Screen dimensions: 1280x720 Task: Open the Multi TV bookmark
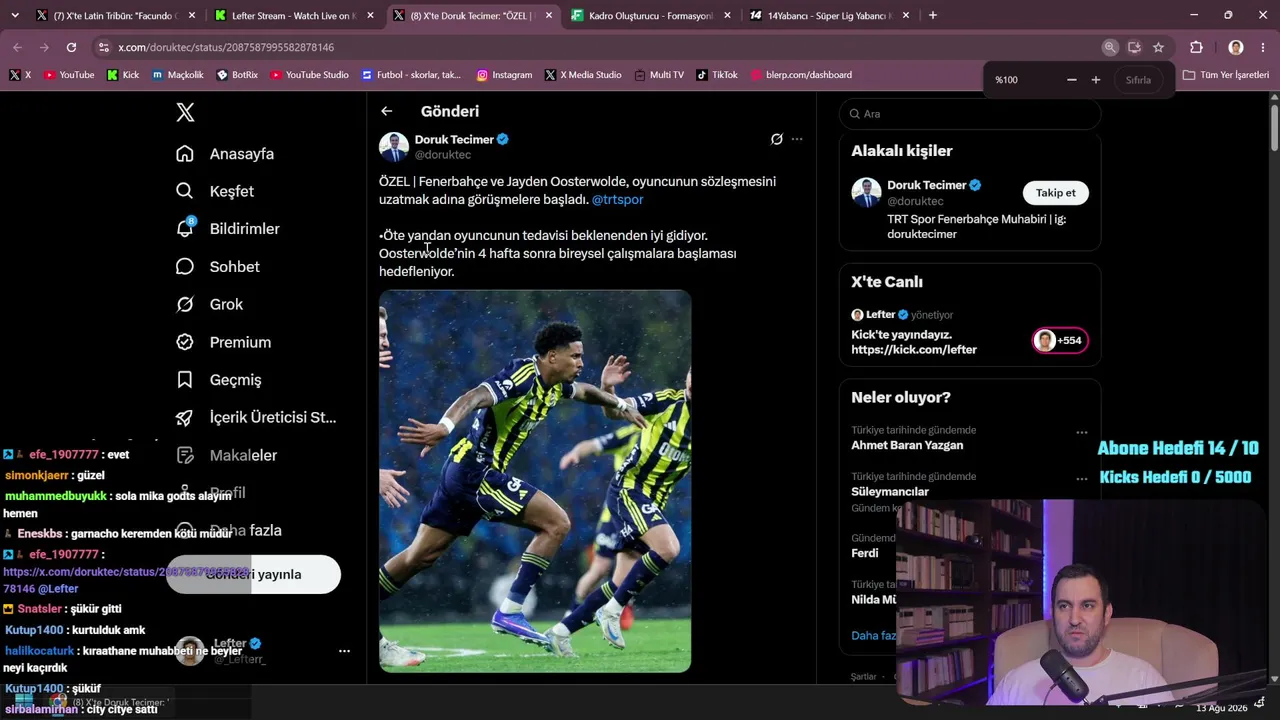pyautogui.click(x=658, y=75)
